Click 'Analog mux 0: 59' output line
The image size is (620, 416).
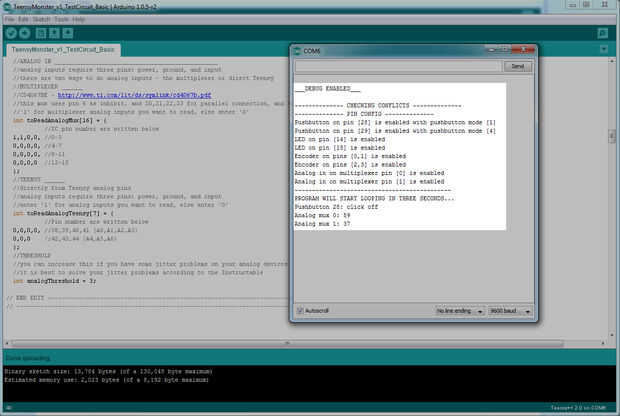[322, 215]
